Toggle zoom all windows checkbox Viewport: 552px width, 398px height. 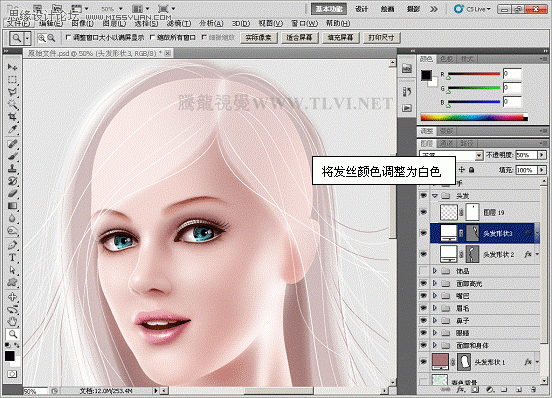pos(152,37)
